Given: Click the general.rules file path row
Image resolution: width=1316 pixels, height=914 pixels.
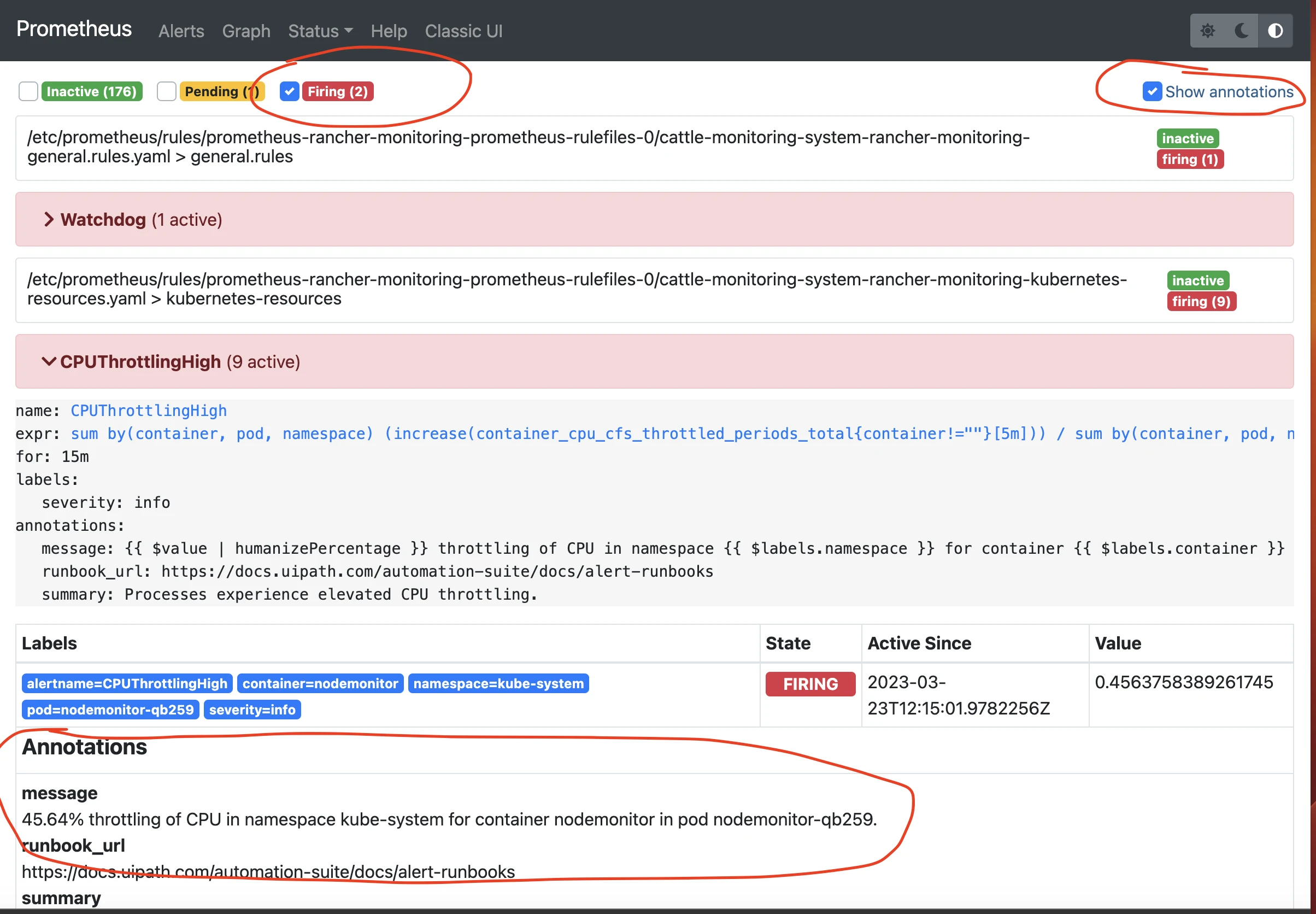Looking at the screenshot, I should (654, 148).
